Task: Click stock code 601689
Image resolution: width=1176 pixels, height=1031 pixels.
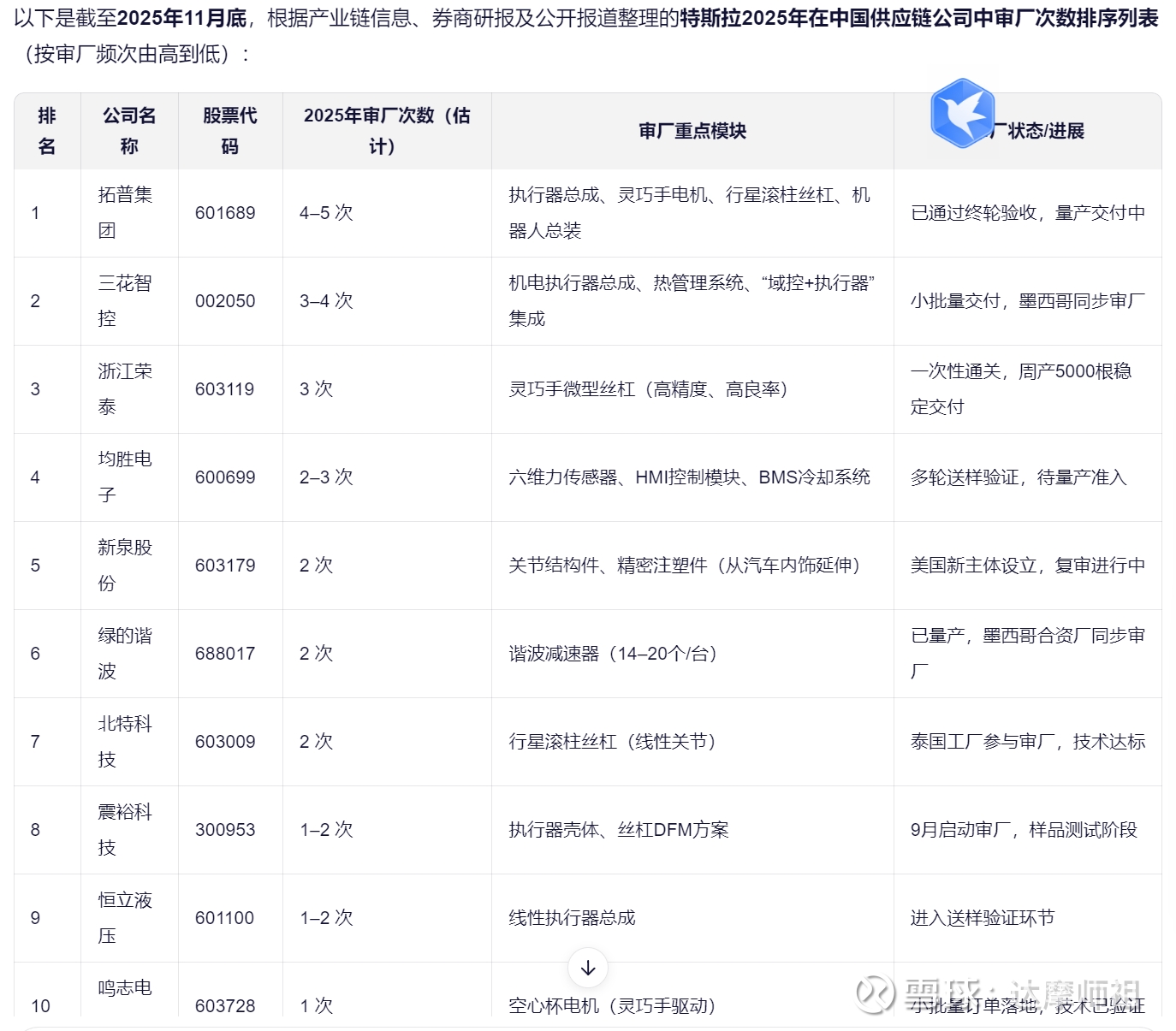Action: coord(225,213)
